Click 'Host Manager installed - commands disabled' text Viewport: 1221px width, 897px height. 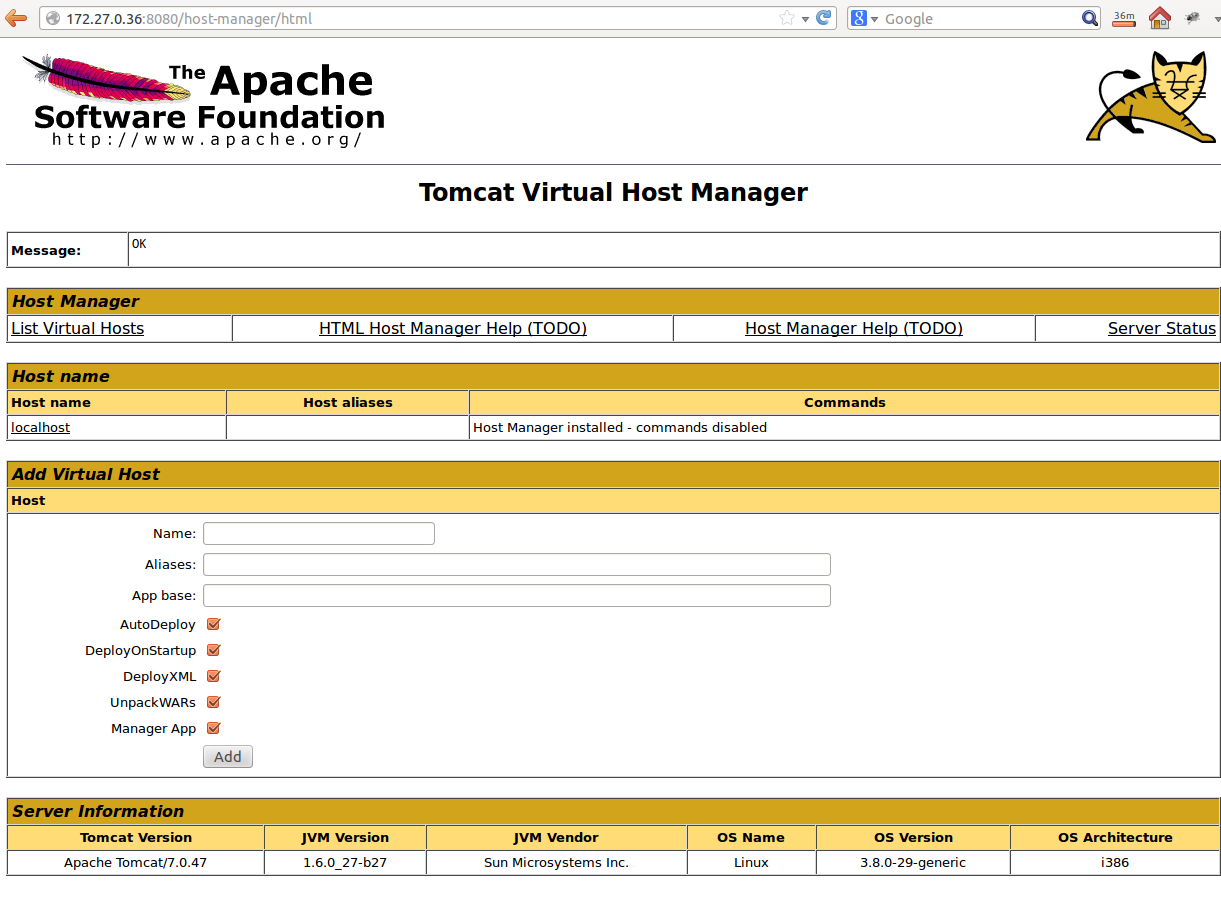click(620, 427)
